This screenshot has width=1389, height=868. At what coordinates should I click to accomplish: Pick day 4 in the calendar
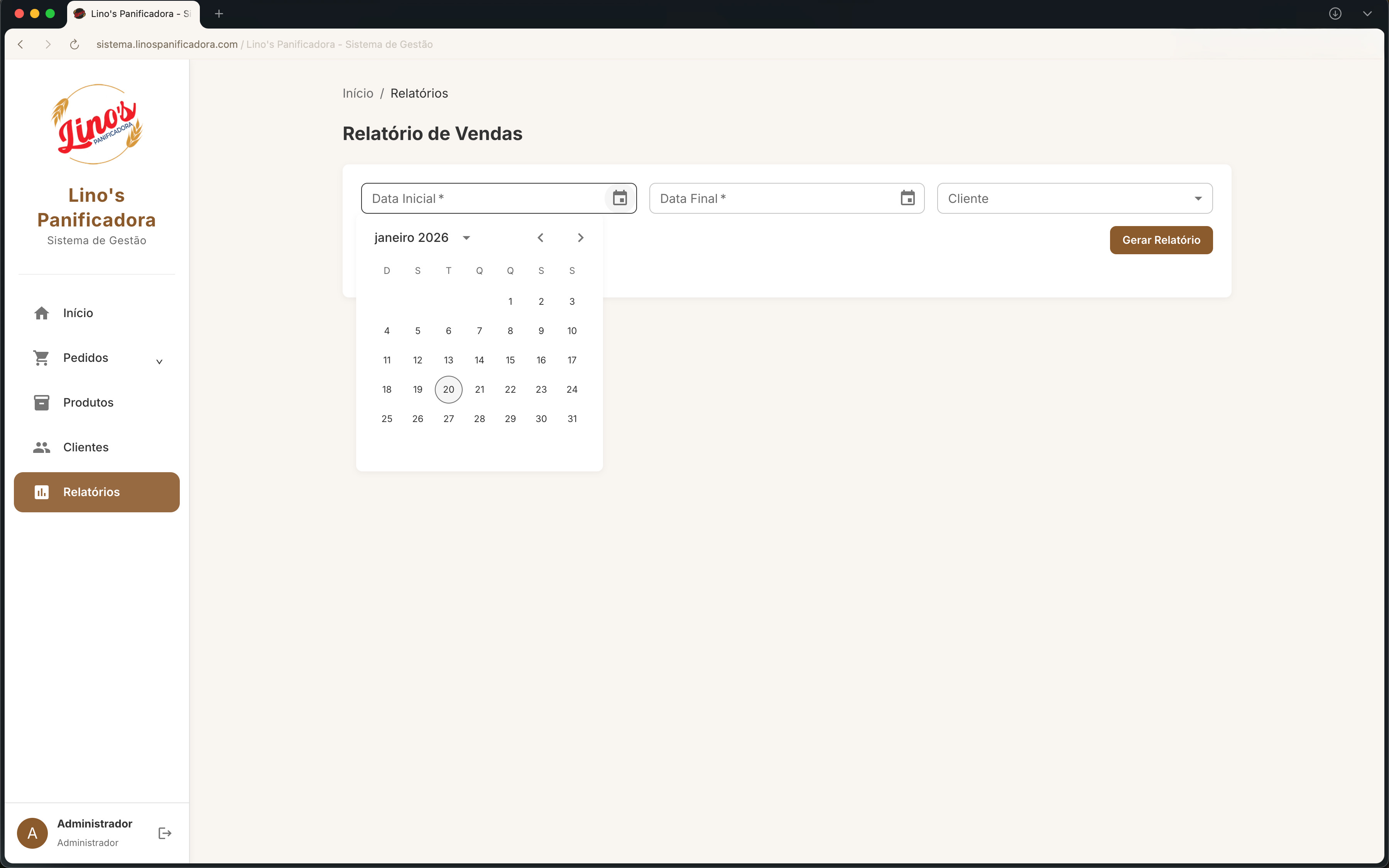(387, 331)
